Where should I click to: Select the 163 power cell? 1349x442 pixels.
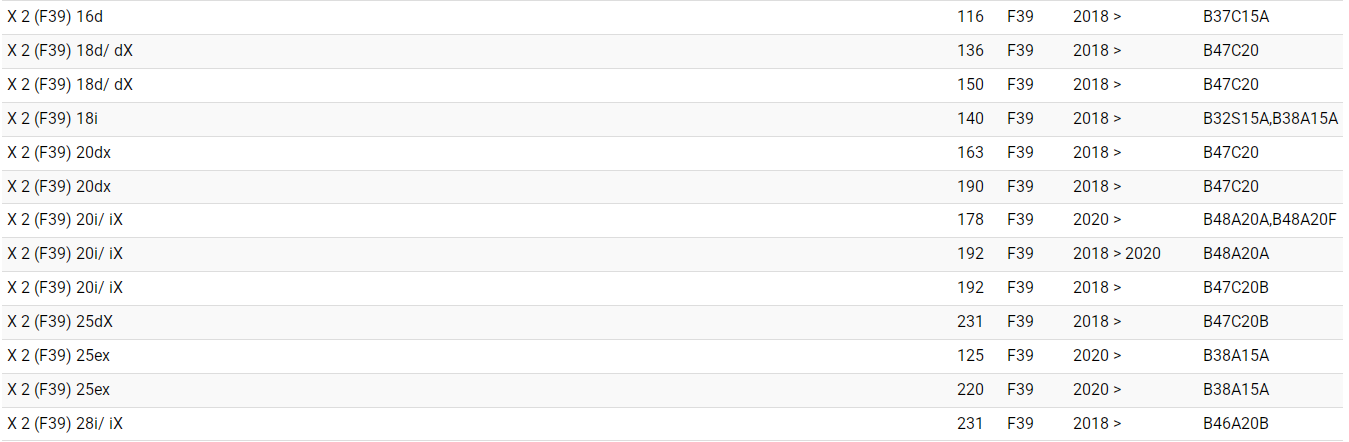pos(970,153)
